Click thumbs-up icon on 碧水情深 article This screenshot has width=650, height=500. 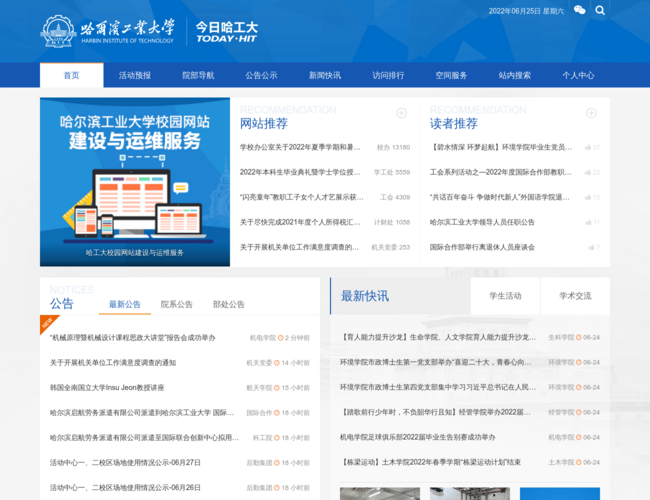point(589,147)
